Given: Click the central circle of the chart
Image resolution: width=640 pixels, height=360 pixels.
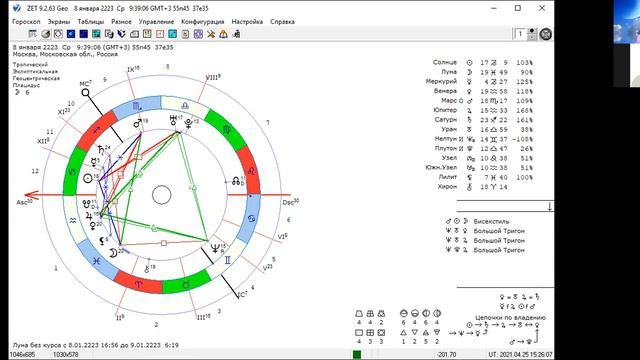Looking at the screenshot, I should tap(161, 195).
